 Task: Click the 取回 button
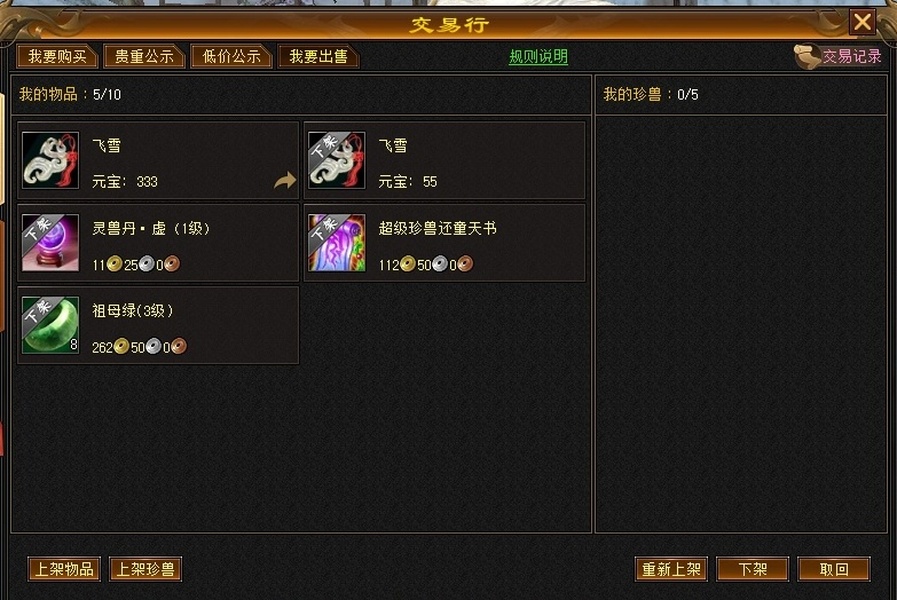834,569
